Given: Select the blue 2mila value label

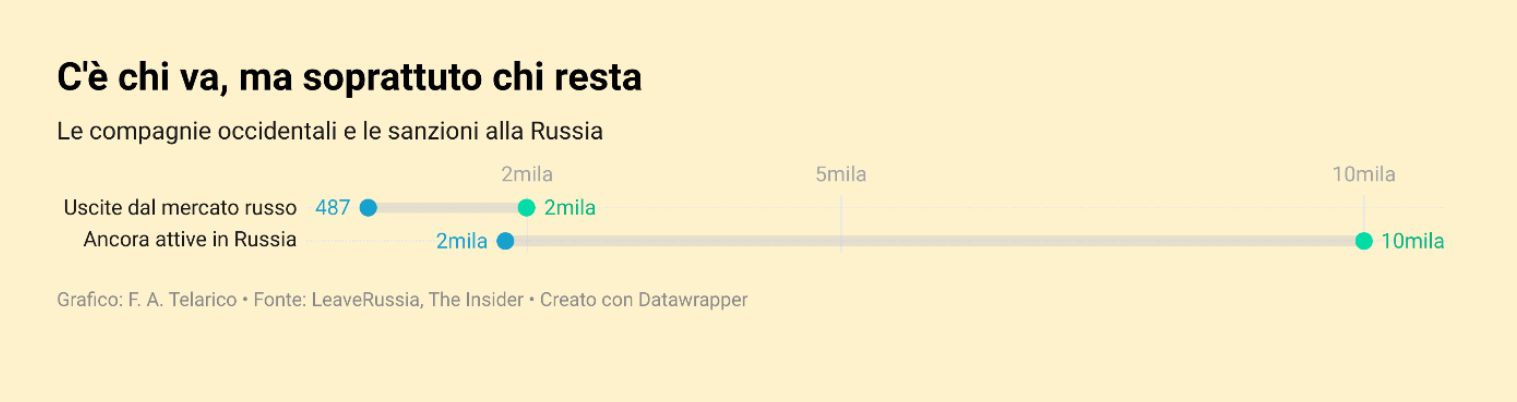Looking at the screenshot, I should [462, 241].
